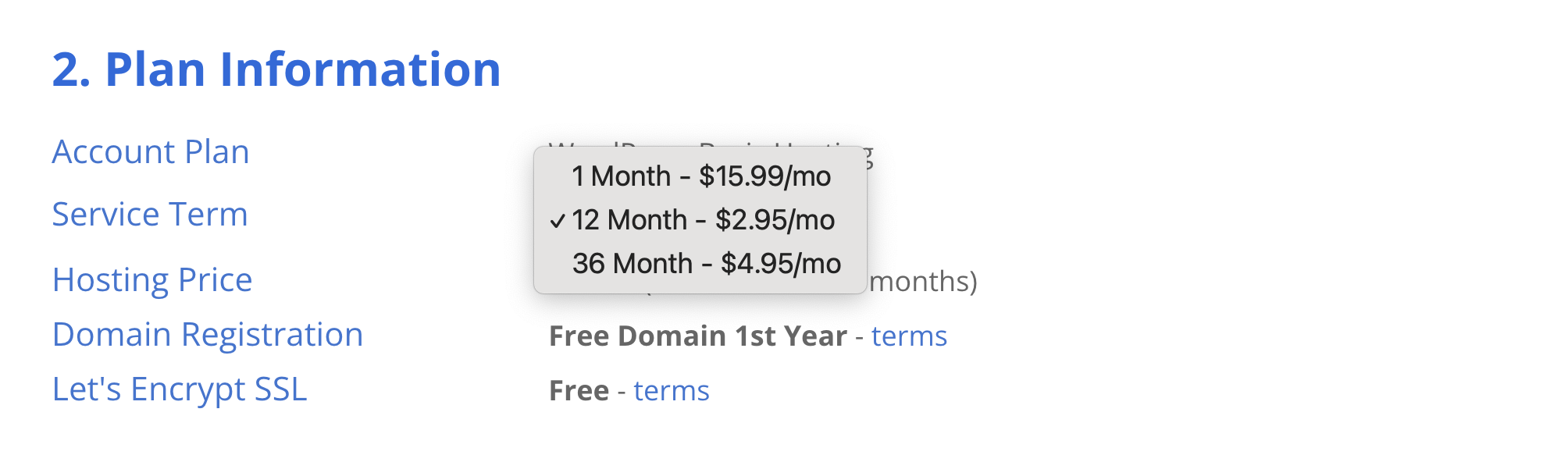Open the Free Domain terms link

tap(909, 336)
